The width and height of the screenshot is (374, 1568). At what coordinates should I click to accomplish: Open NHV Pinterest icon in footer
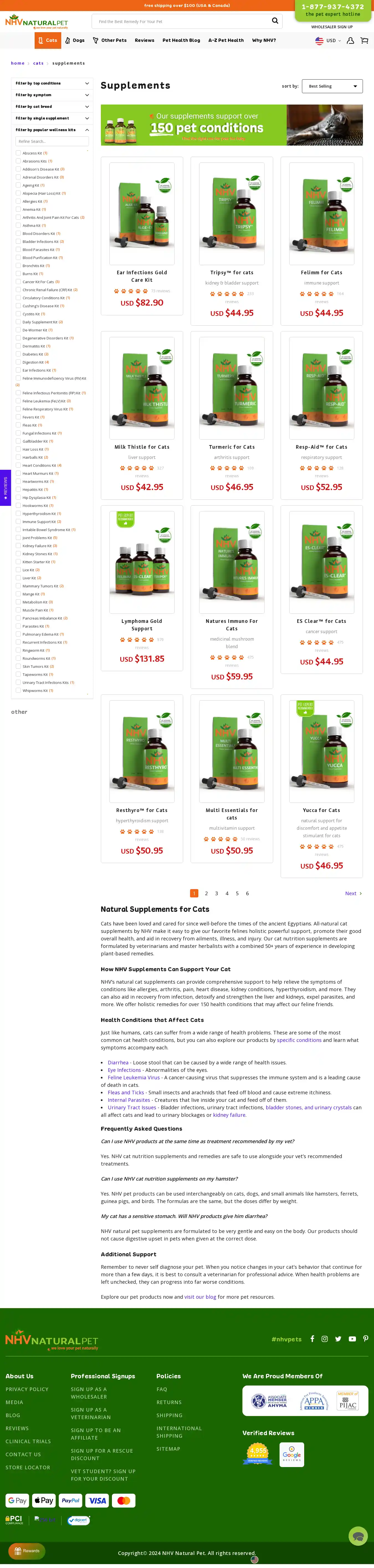coord(365,1339)
